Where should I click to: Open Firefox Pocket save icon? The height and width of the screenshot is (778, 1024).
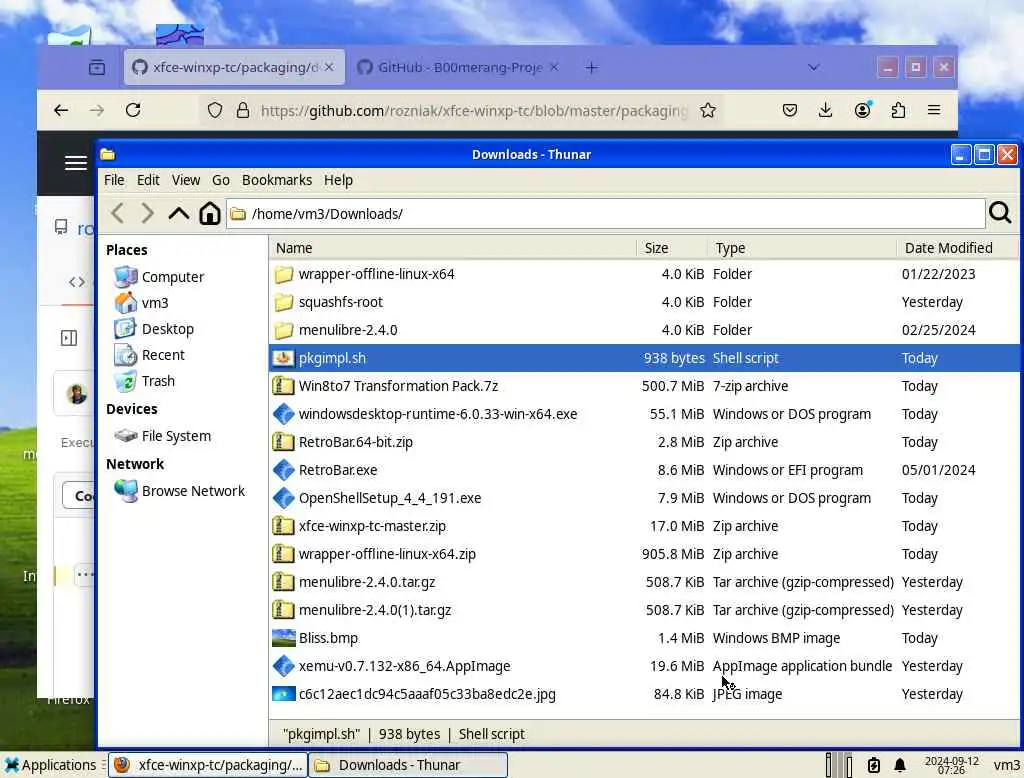click(790, 110)
